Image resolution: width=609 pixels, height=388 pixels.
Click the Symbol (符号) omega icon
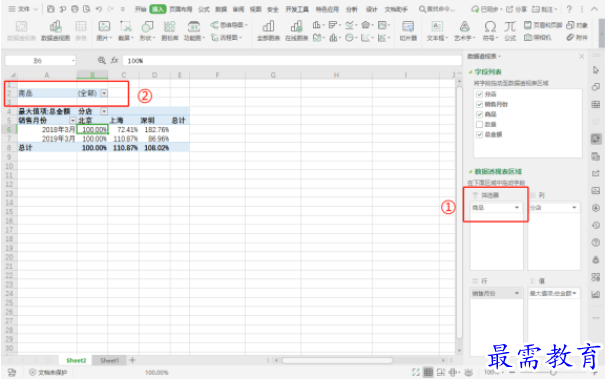490,30
